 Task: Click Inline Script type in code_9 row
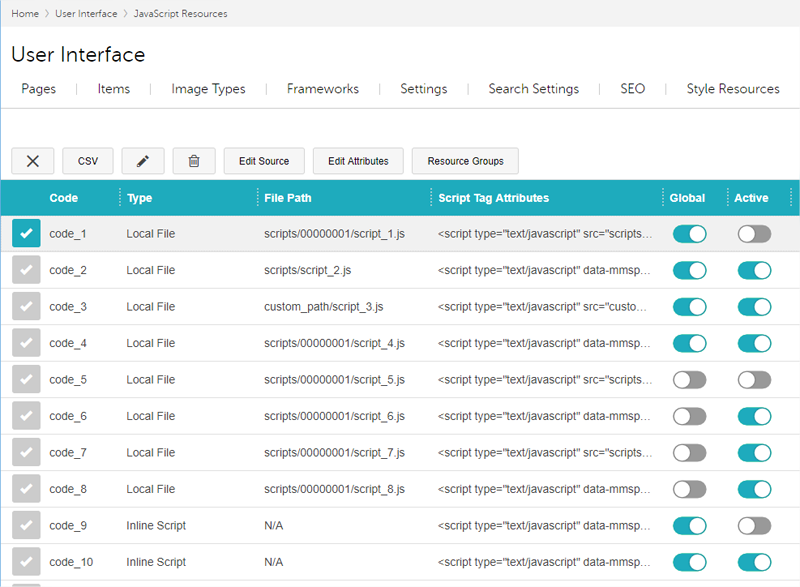point(156,526)
